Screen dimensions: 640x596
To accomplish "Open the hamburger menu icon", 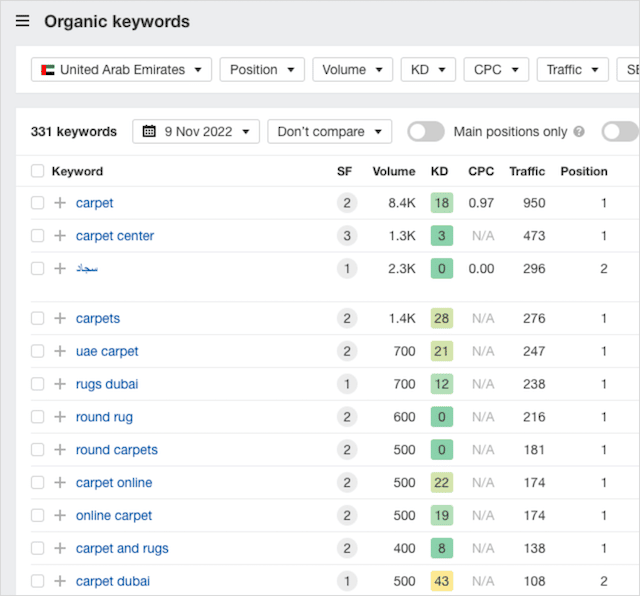I will tap(23, 21).
